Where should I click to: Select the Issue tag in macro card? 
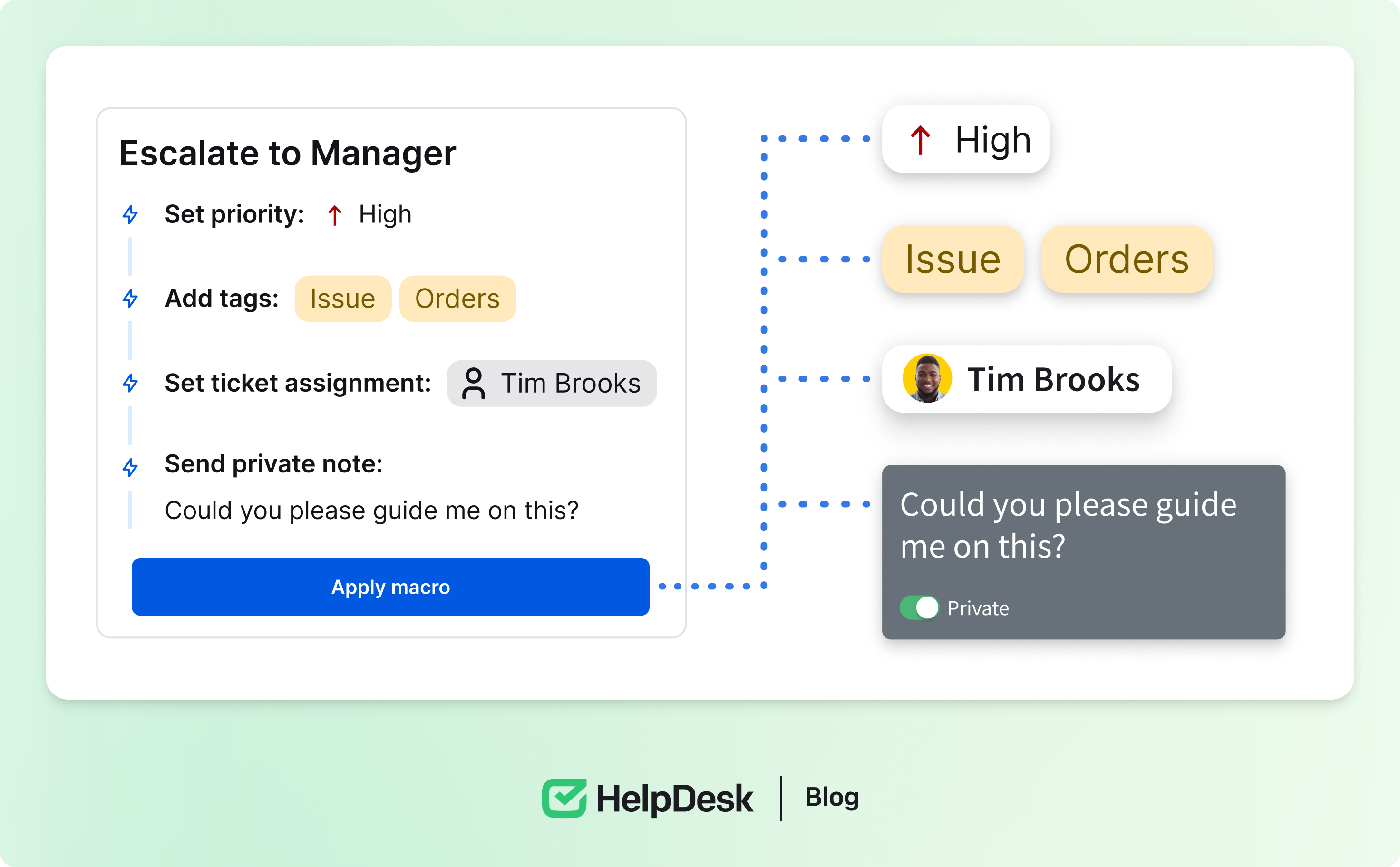(343, 299)
